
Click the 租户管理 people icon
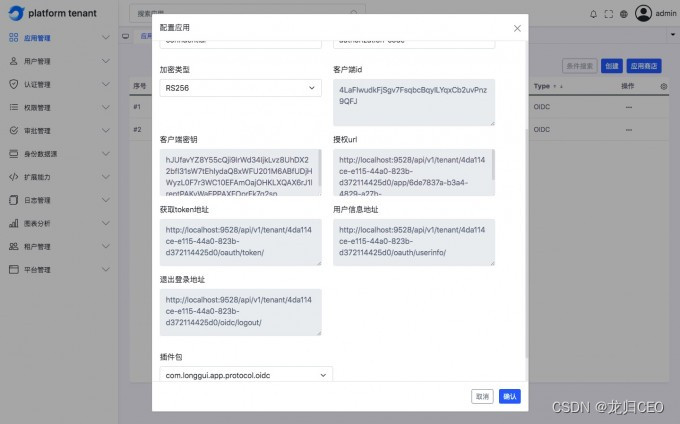[x=13, y=246]
